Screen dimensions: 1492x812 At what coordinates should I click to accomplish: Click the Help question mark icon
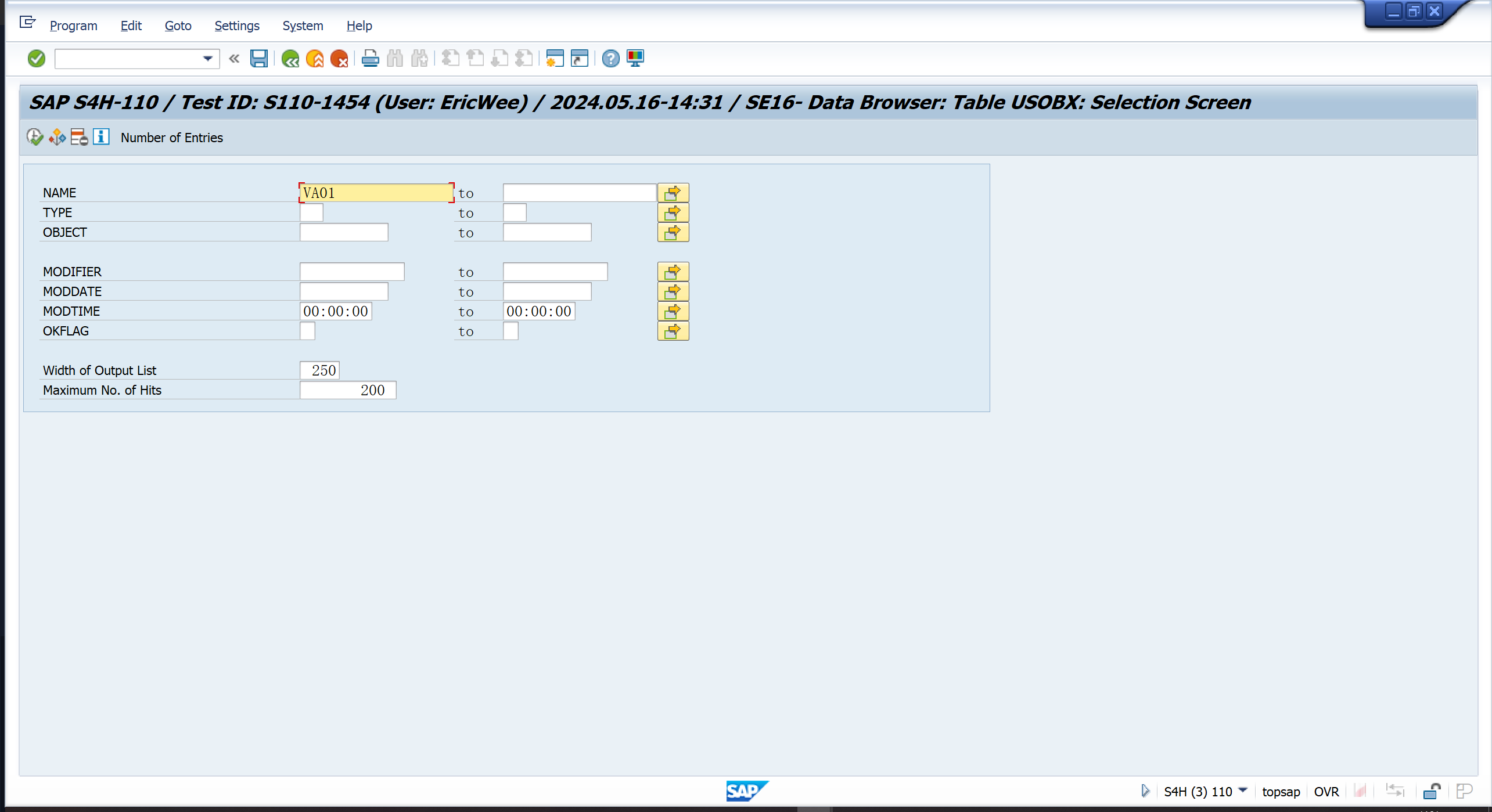click(x=610, y=58)
